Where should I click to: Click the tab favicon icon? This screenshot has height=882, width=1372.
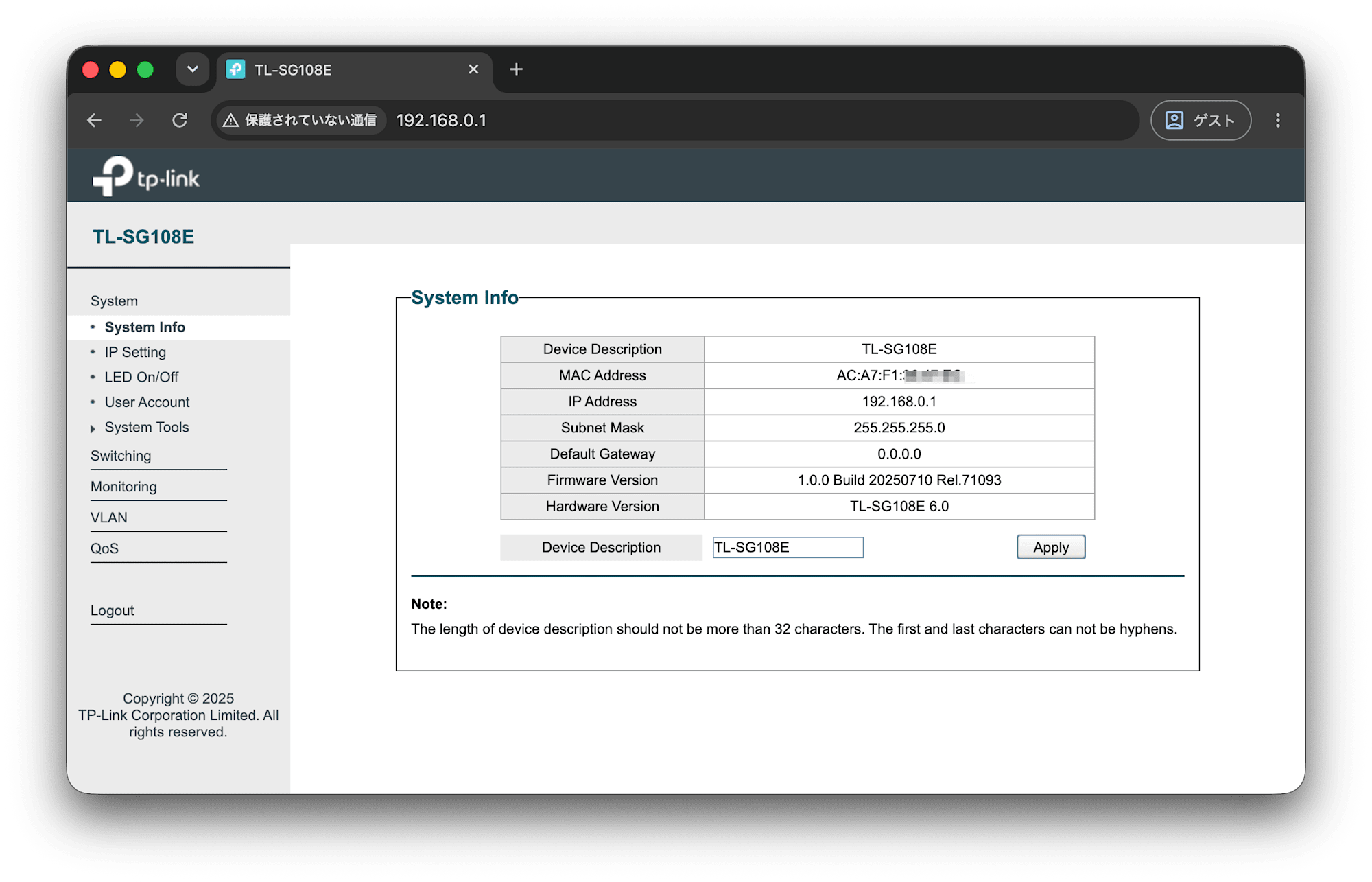[236, 69]
